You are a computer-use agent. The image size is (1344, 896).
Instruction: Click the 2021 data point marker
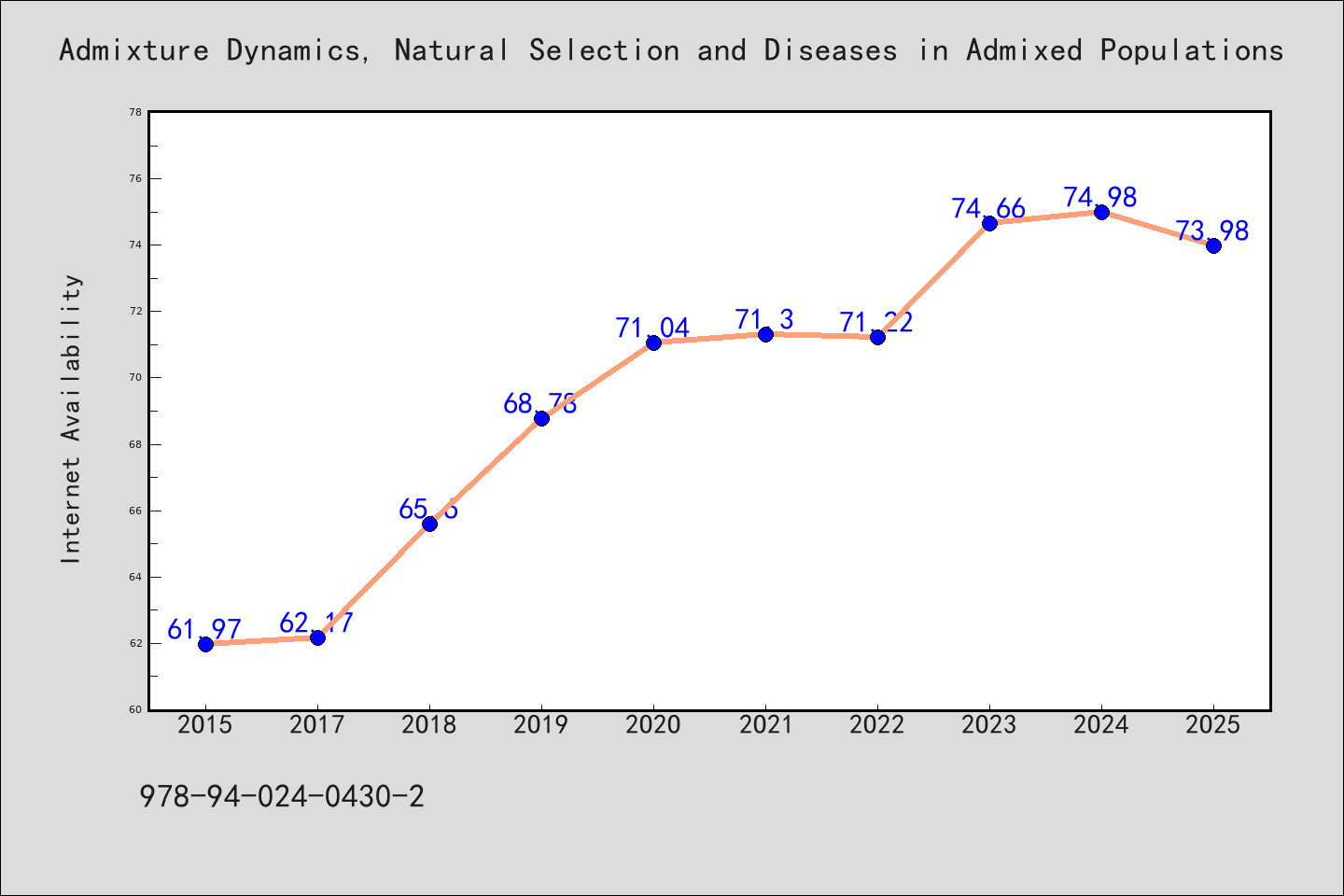click(765, 334)
